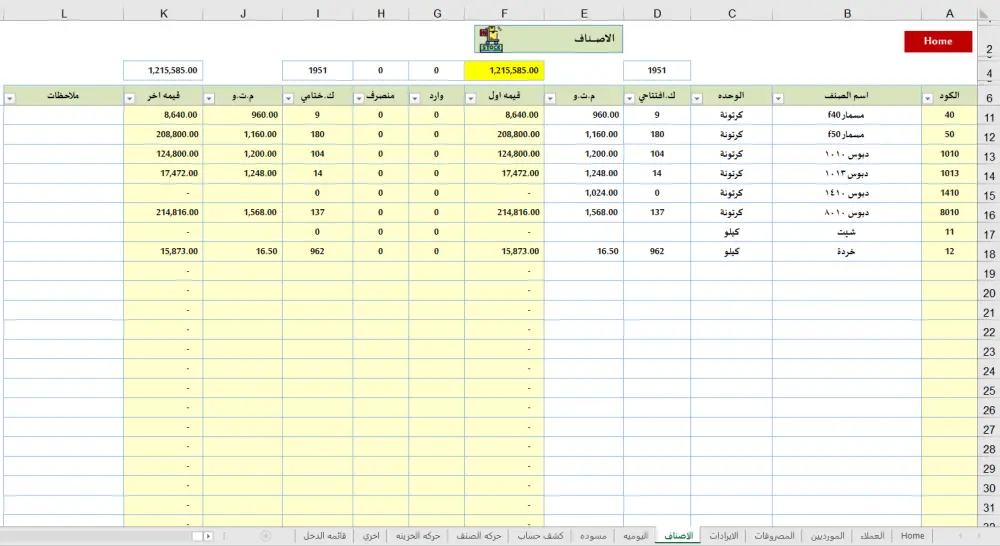Click the closing quantity total cell 1951 in column I
Image resolution: width=1000 pixels, height=546 pixels.
coord(318,70)
